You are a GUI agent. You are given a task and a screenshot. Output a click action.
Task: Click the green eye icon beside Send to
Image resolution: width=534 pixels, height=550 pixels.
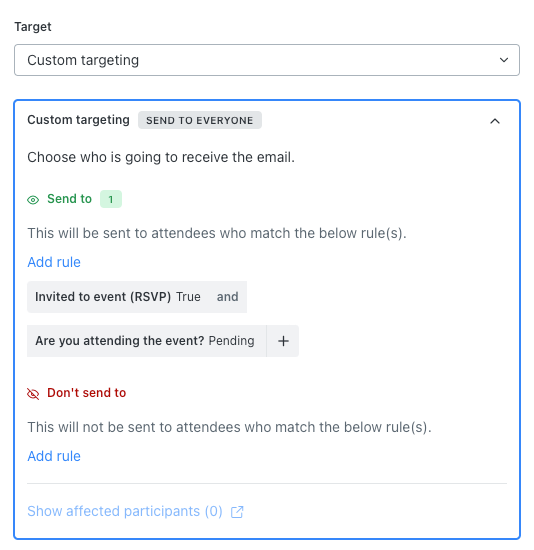[x=33, y=200]
